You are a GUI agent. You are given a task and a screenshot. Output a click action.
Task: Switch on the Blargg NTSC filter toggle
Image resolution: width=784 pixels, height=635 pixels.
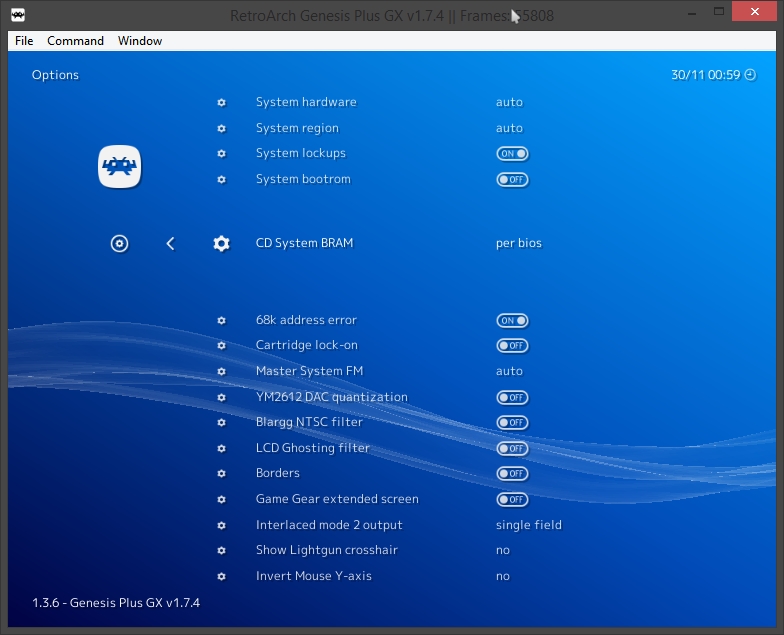[512, 422]
